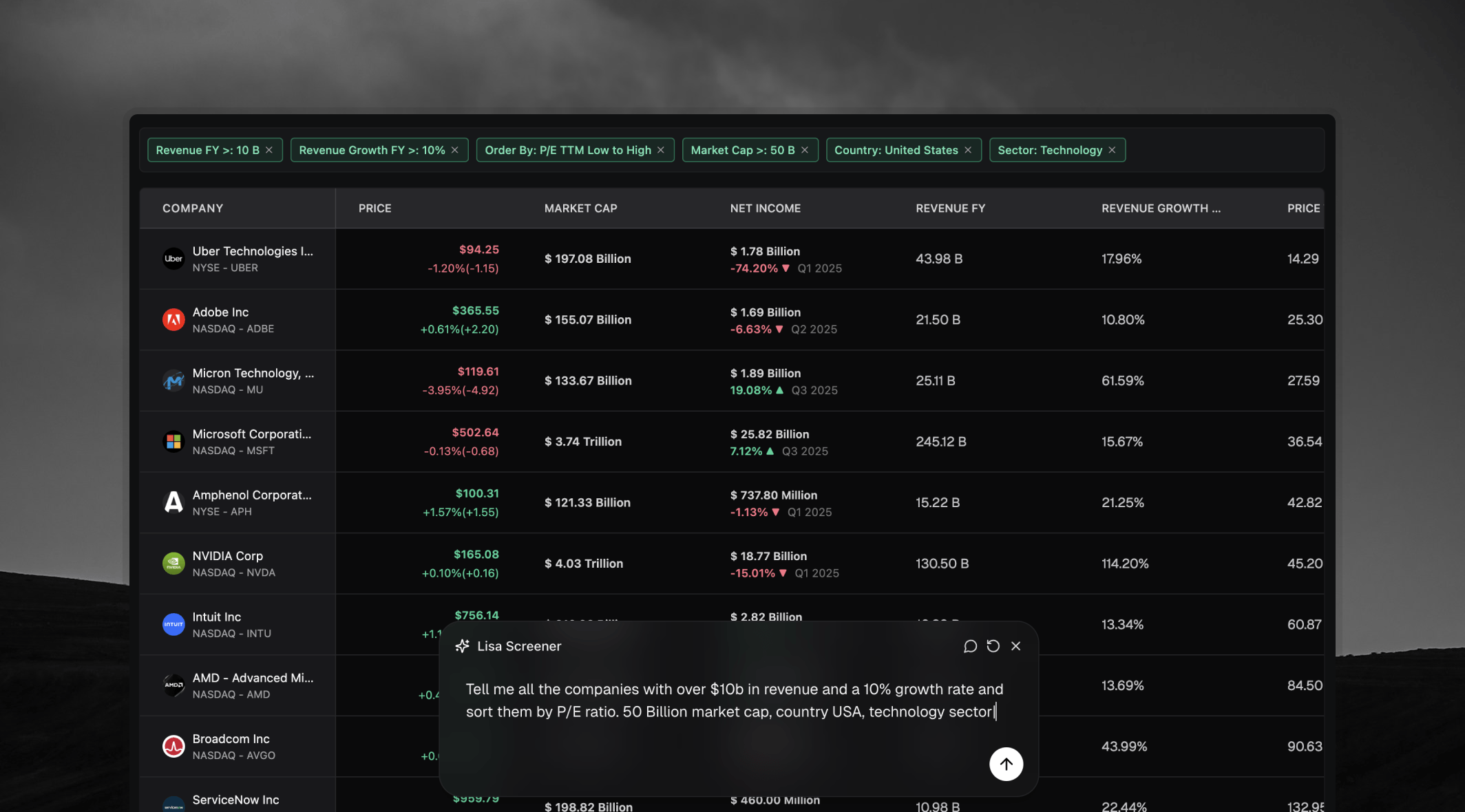The height and width of the screenshot is (812, 1465).
Task: Click the Microsoft logo icon
Action: point(173,442)
